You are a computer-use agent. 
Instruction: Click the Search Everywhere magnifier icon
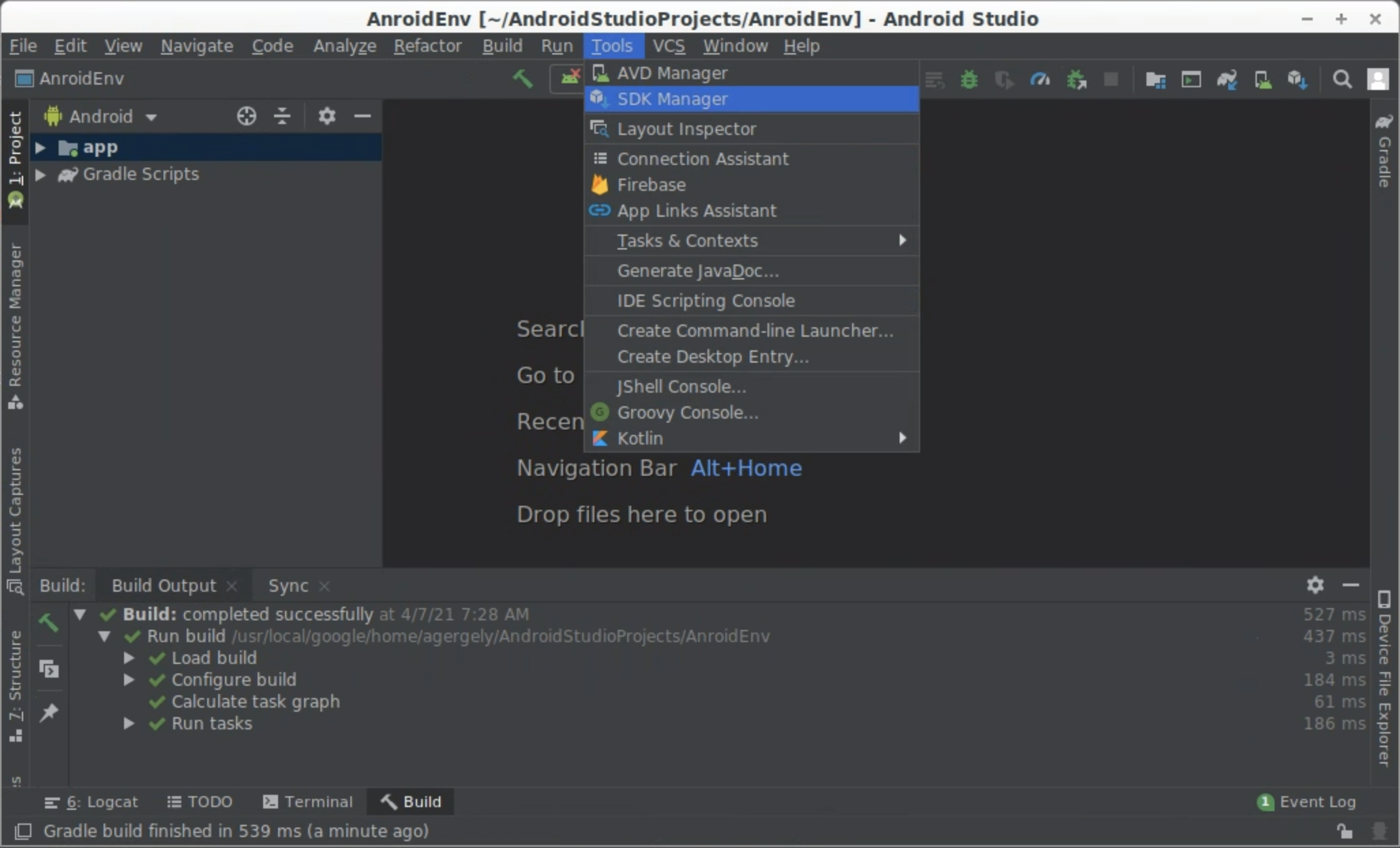click(1342, 80)
